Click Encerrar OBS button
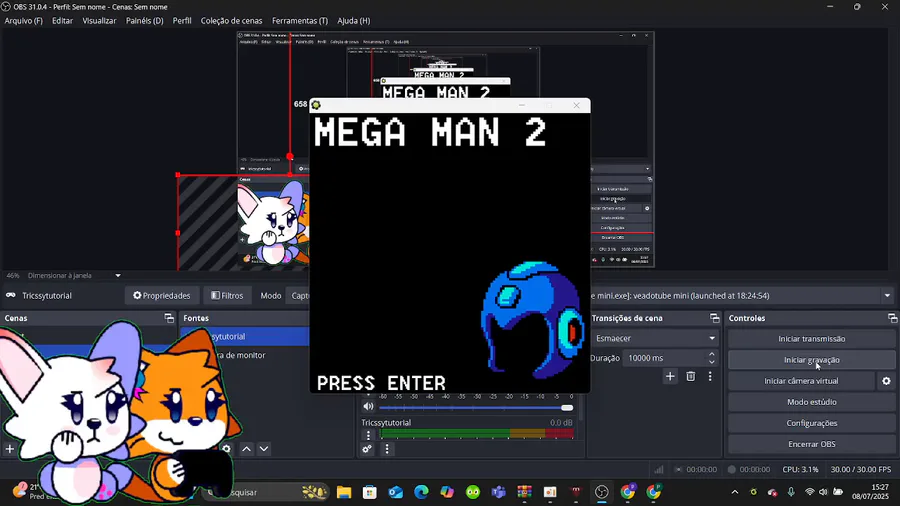The width and height of the screenshot is (900, 506). coord(812,444)
